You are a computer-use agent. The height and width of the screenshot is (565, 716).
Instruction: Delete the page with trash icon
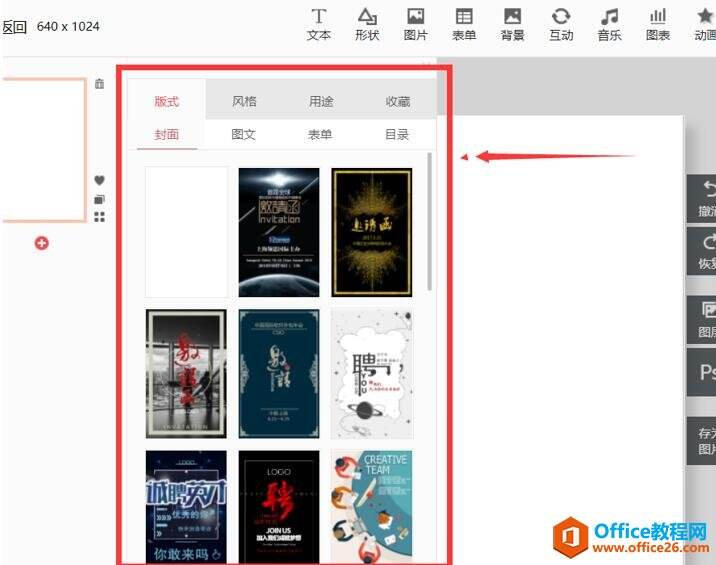(x=99, y=84)
